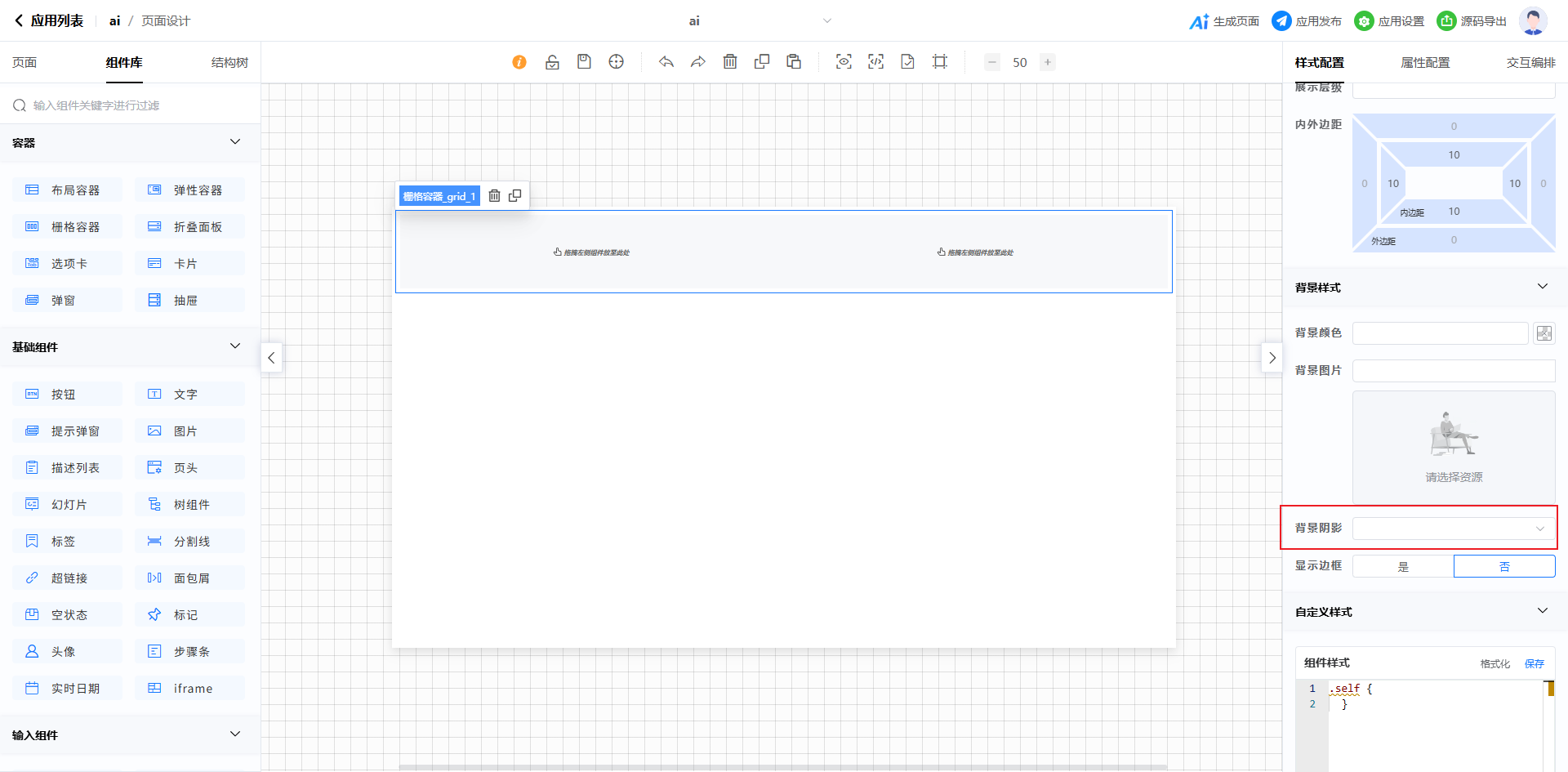Delete grid_1 using its floating trash icon
This screenshot has width=1568, height=772.
pyautogui.click(x=494, y=196)
